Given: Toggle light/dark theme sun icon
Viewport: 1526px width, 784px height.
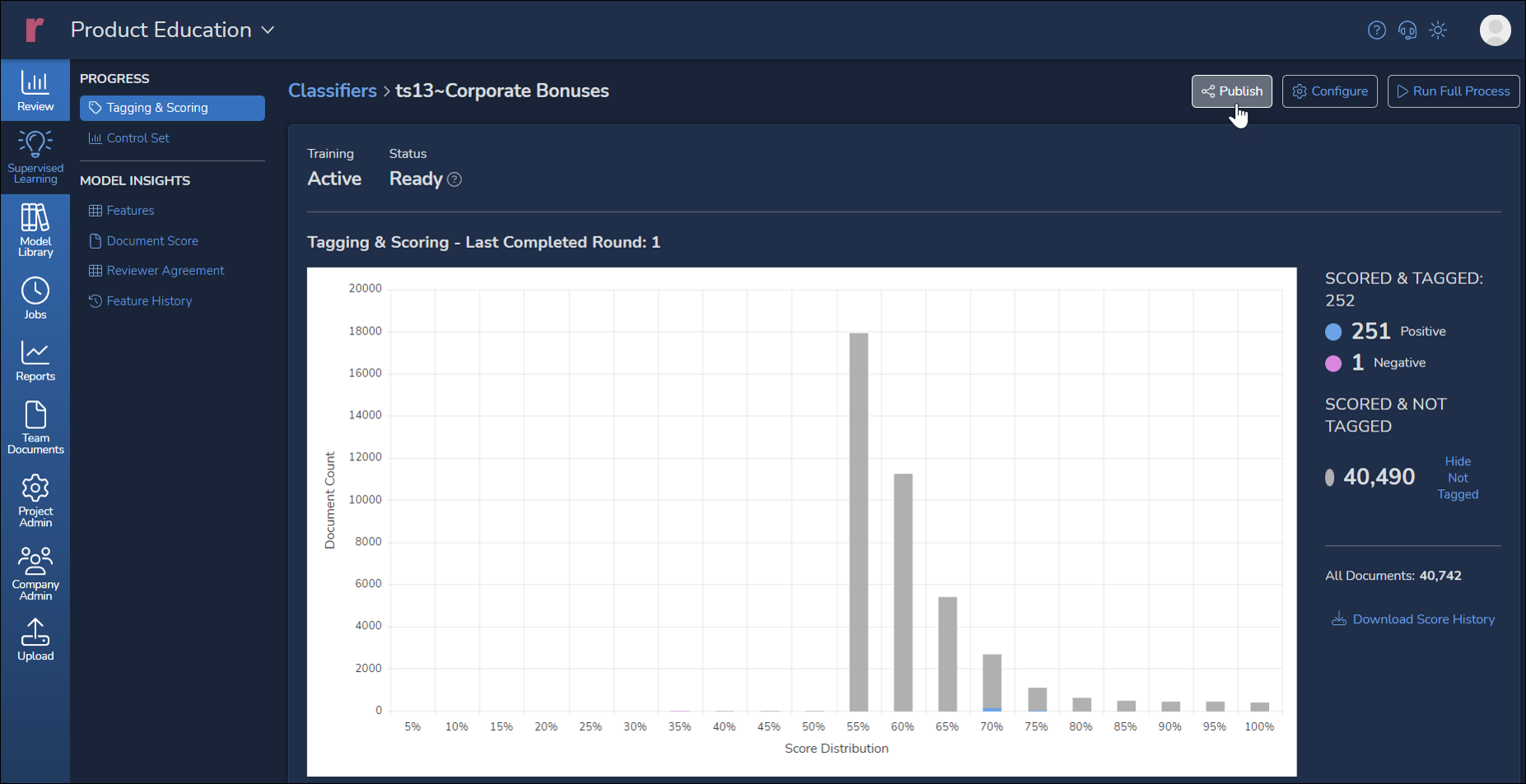Looking at the screenshot, I should tap(1438, 30).
